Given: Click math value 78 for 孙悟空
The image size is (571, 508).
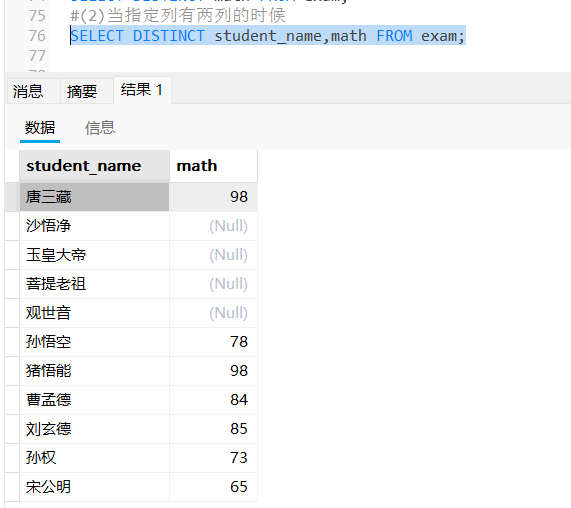Looking at the screenshot, I should click(x=213, y=342).
